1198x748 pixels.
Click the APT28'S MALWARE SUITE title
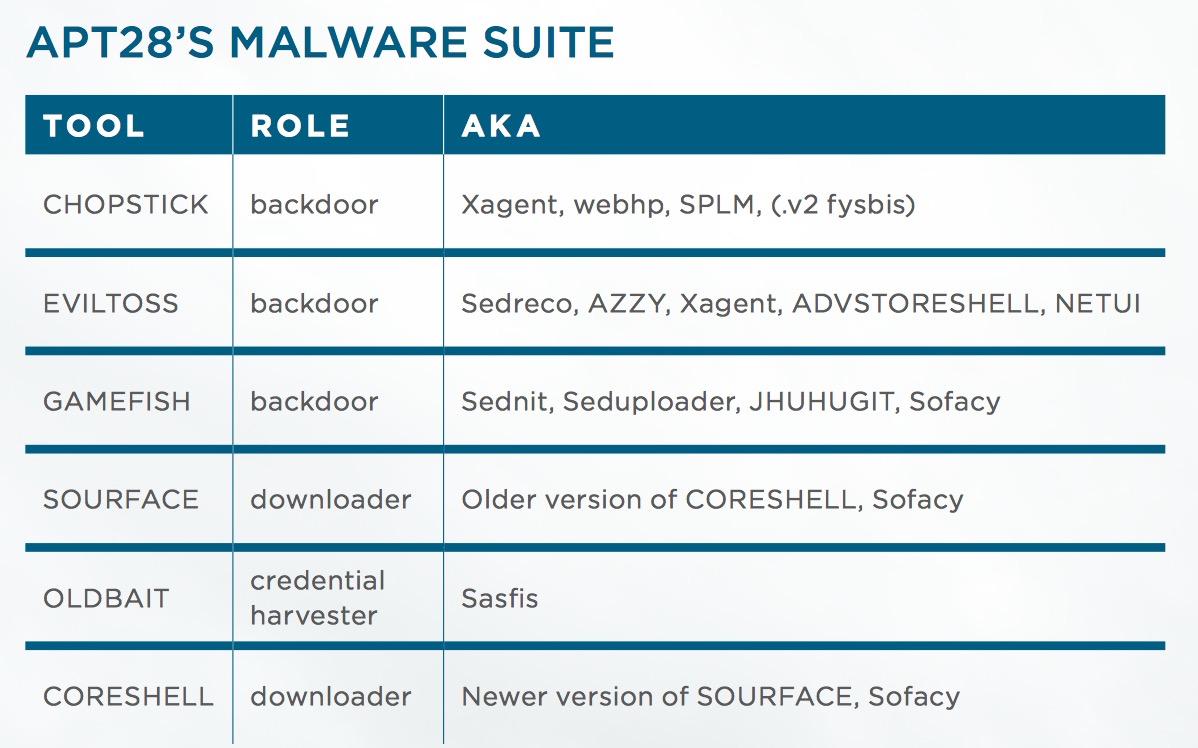[321, 42]
